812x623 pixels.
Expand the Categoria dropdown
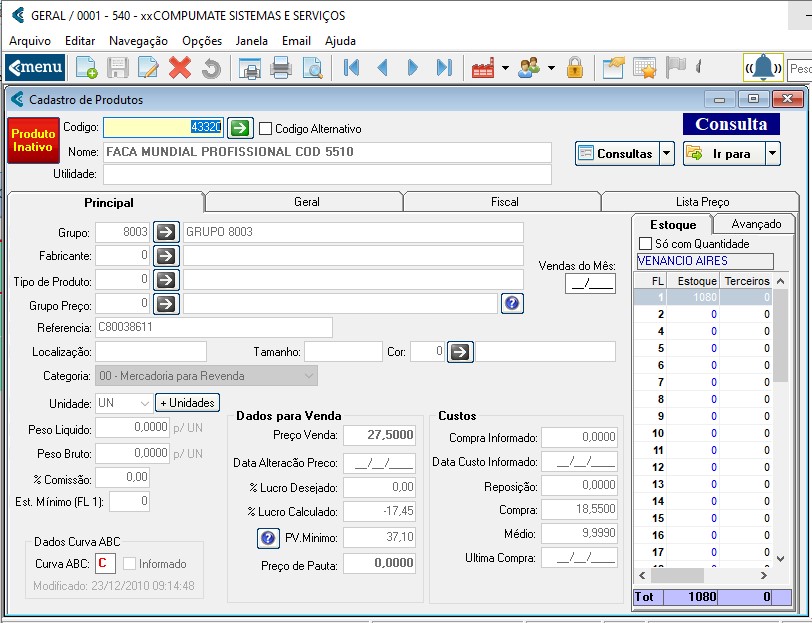[308, 376]
